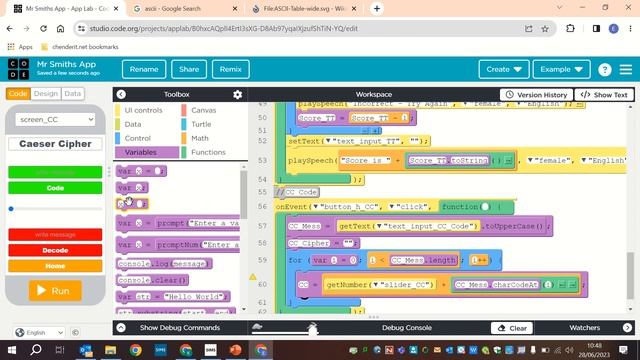Screen dimensions: 640x360
Task: Reload the page
Action: pyautogui.click(x=43, y=29)
